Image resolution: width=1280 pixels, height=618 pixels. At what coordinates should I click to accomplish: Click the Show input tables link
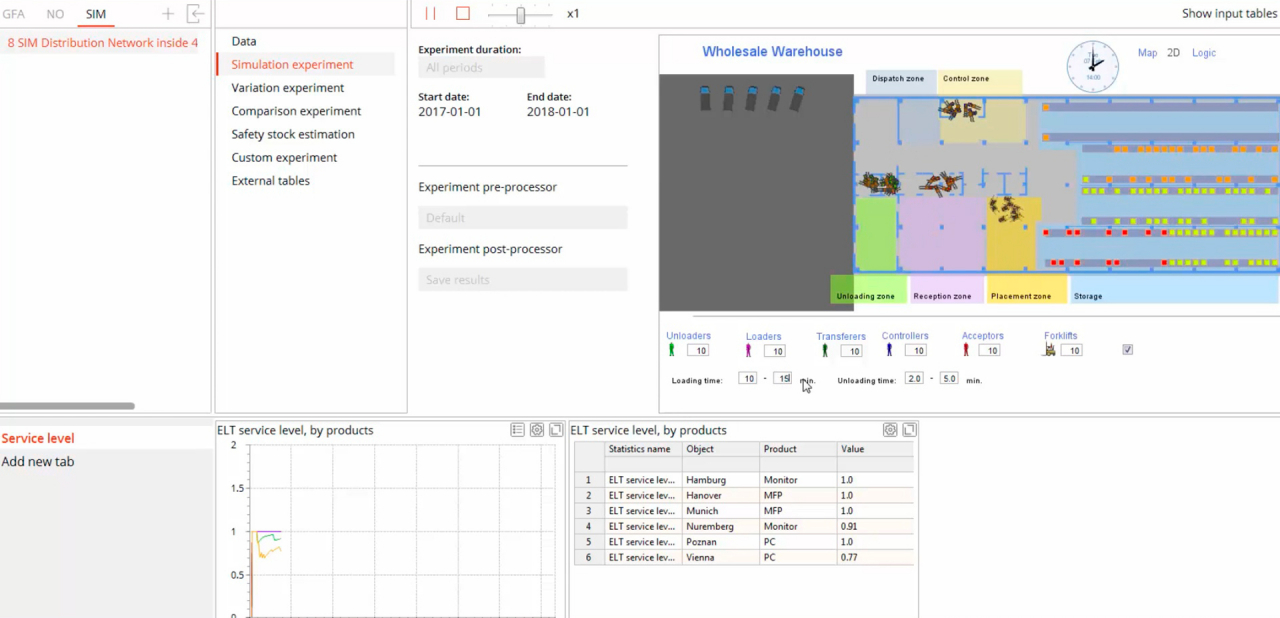pyautogui.click(x=1229, y=14)
